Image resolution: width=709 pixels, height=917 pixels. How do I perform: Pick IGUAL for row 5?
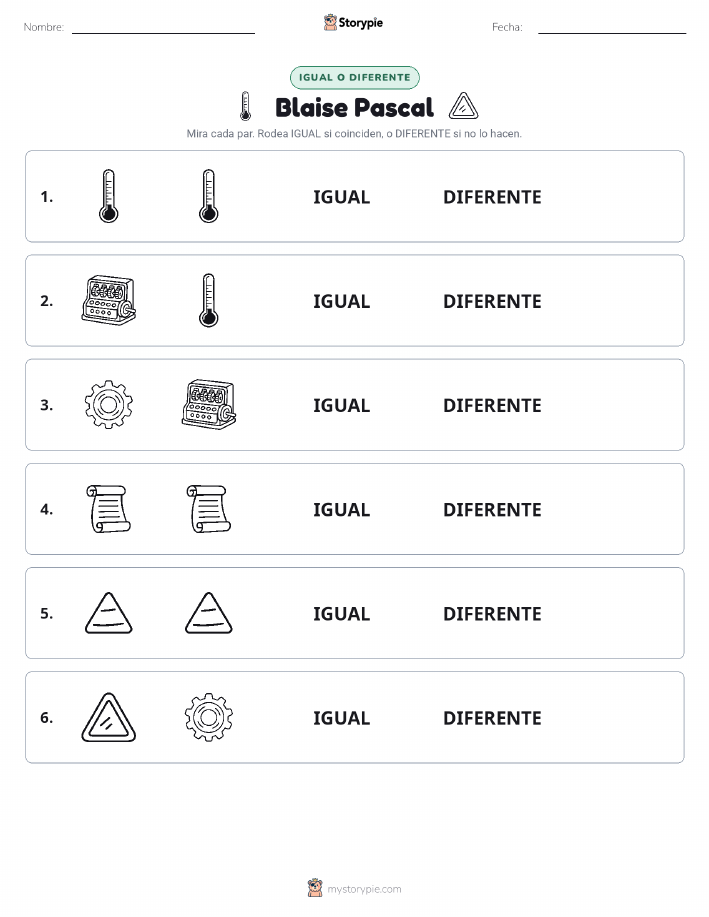tap(342, 613)
